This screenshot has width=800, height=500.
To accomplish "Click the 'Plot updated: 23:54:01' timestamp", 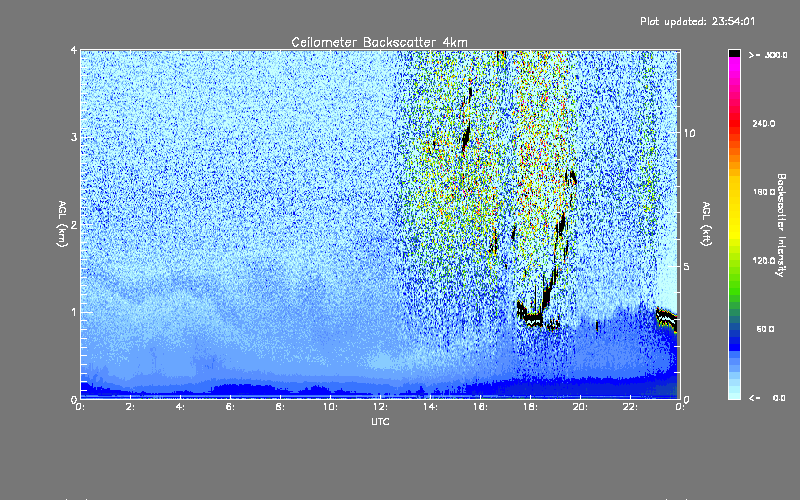I will (x=697, y=21).
